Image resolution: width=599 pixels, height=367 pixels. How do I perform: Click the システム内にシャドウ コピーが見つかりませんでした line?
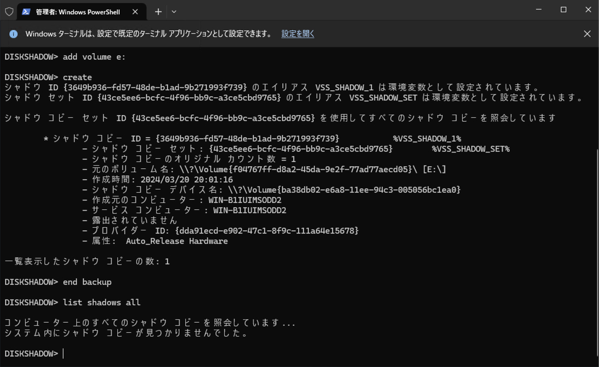point(126,333)
